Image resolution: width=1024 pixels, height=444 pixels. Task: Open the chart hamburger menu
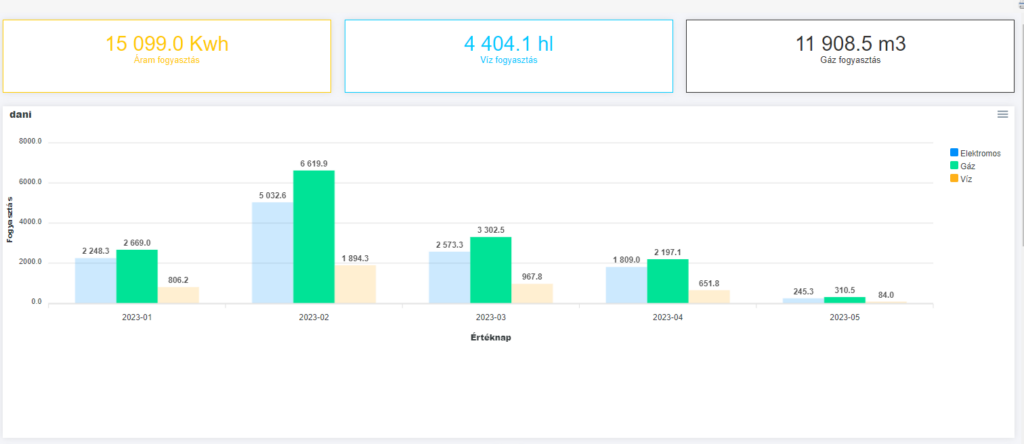pyautogui.click(x=1002, y=115)
